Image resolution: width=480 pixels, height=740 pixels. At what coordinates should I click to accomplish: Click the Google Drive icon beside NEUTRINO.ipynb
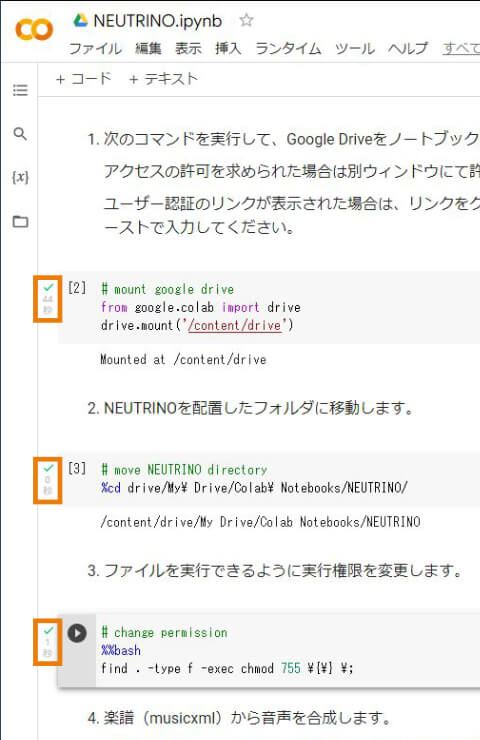tap(81, 20)
